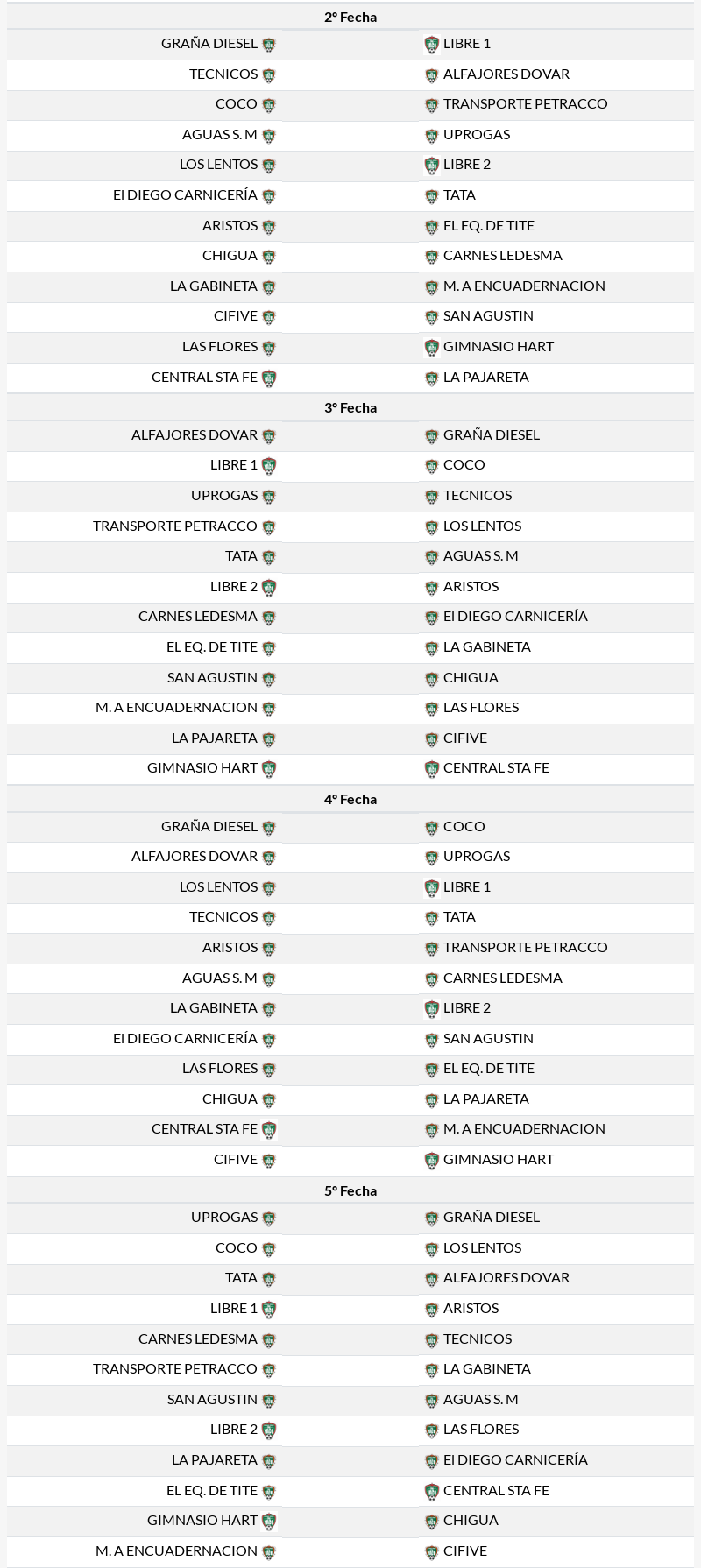Click the LIBRE 1 crest in 2º Fecha
This screenshot has height=1568, width=701.
click(x=431, y=45)
